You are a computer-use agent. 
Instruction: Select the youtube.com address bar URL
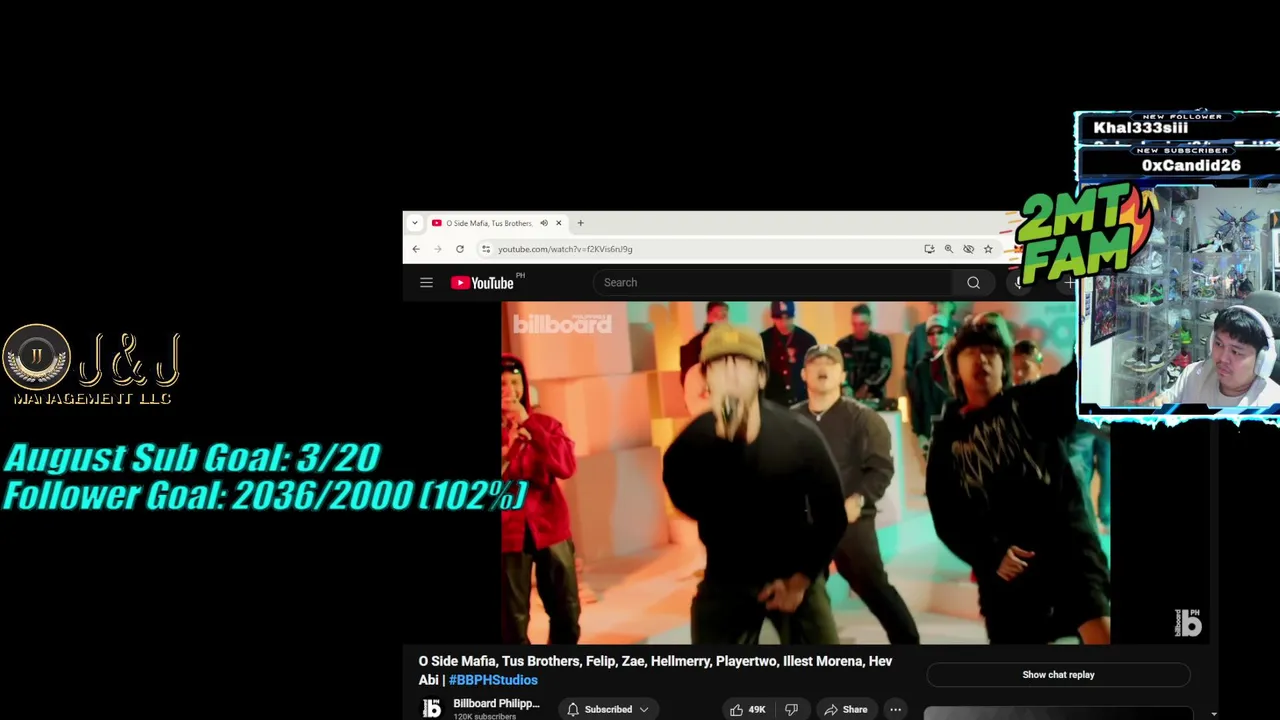[565, 249]
